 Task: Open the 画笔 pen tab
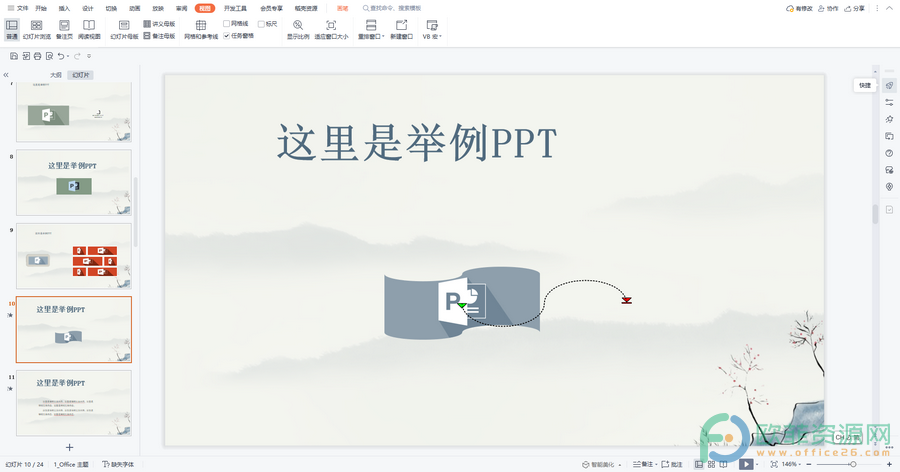[343, 8]
